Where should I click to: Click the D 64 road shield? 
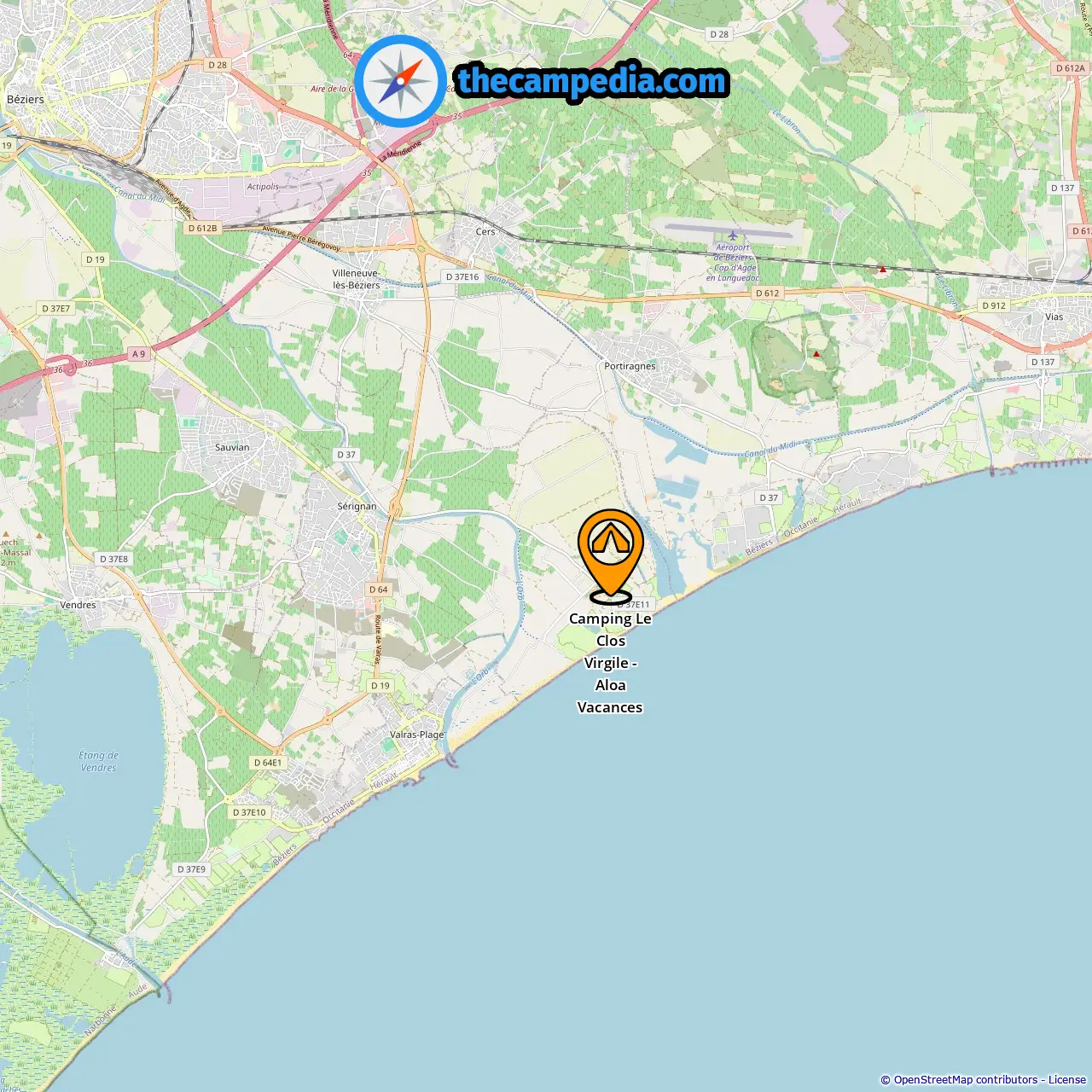378,590
